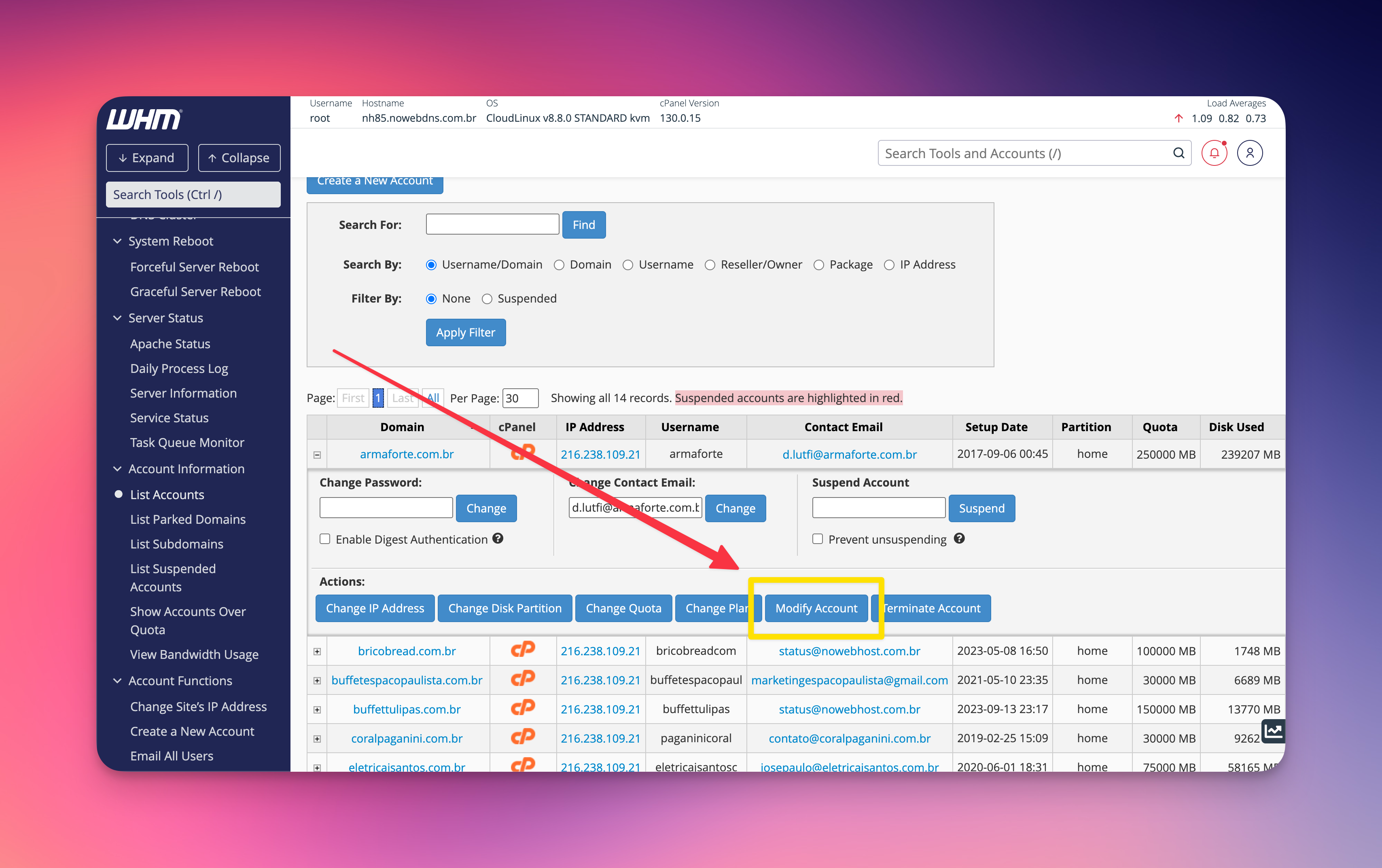This screenshot has height=868, width=1382.
Task: Click Digest Authentication help icon
Action: (498, 538)
